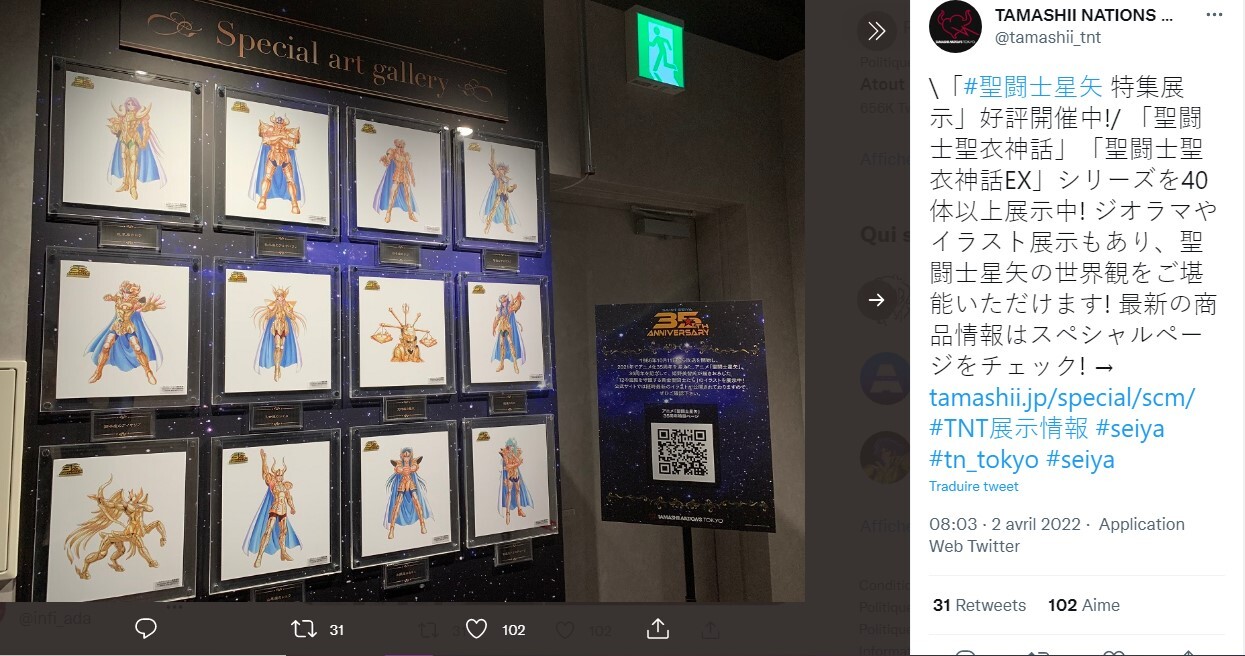
Task: Click the retweet arrows icon
Action: pyautogui.click(x=303, y=629)
